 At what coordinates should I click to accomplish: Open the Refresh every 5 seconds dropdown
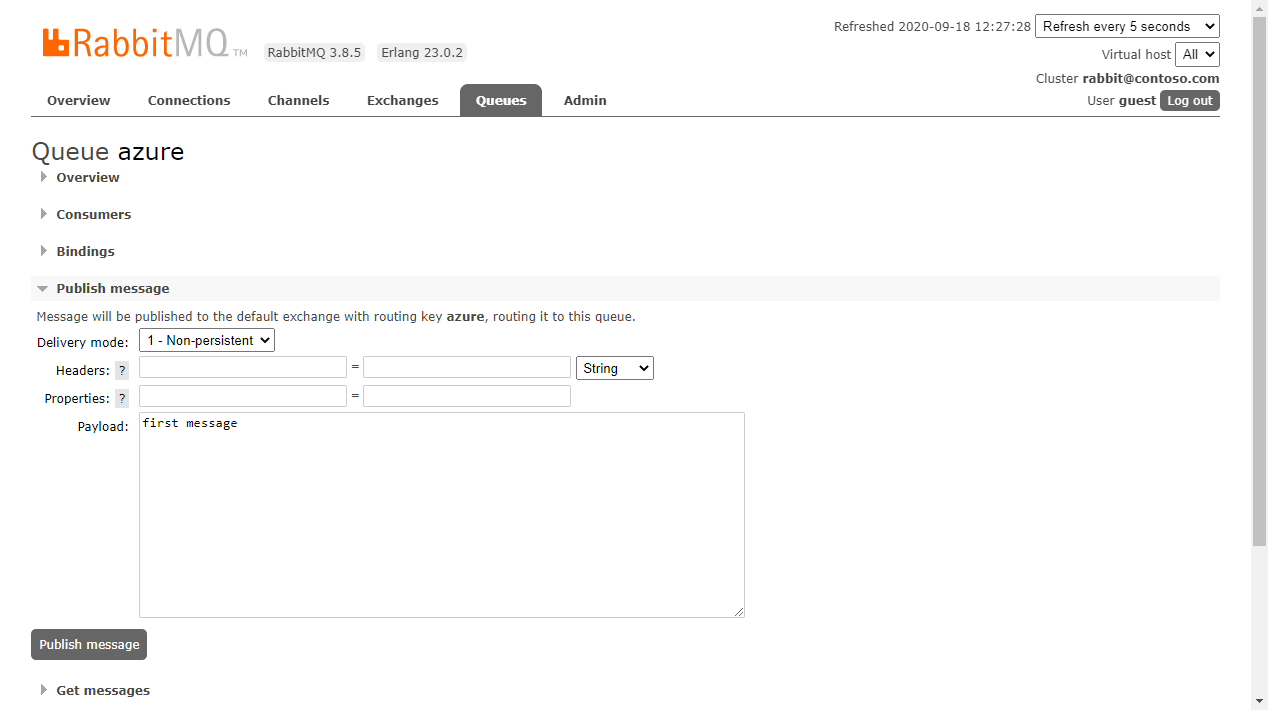[1127, 25]
